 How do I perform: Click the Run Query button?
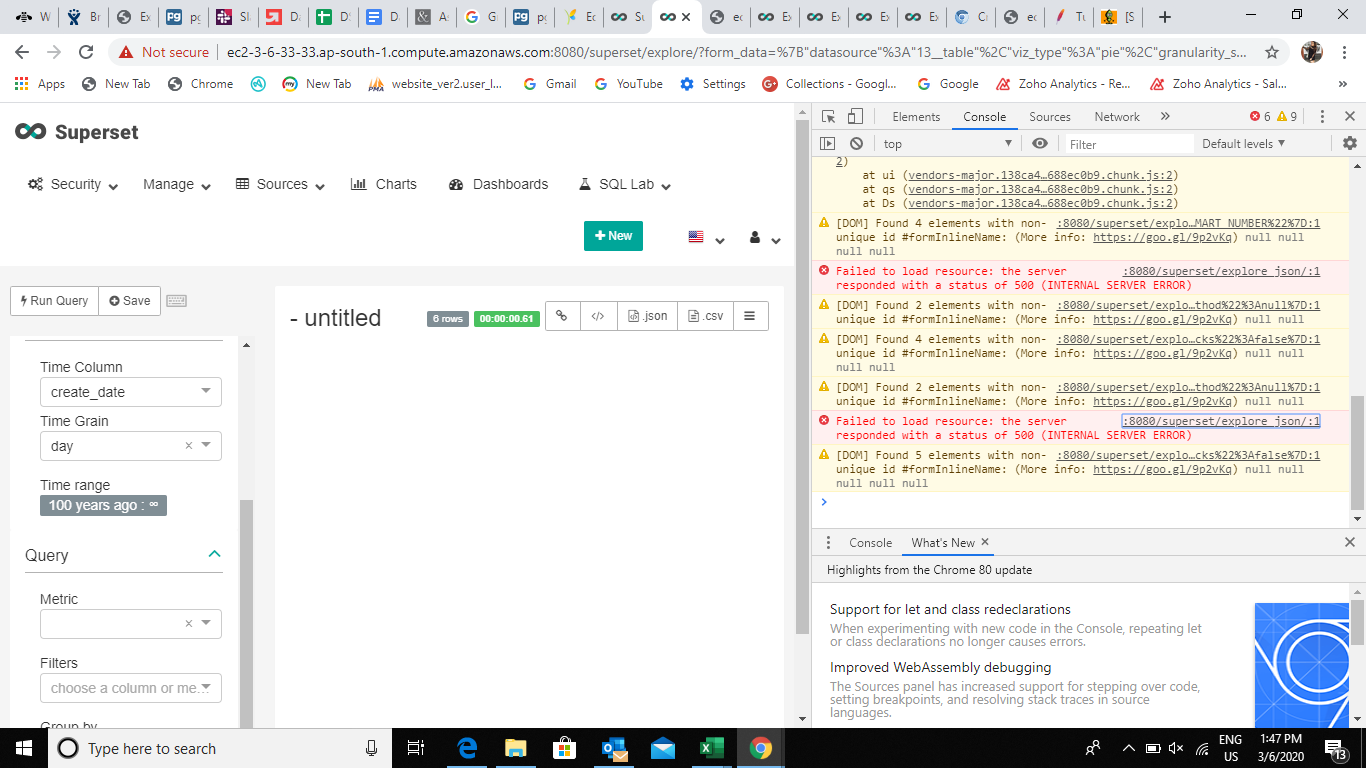pyautogui.click(x=53, y=300)
